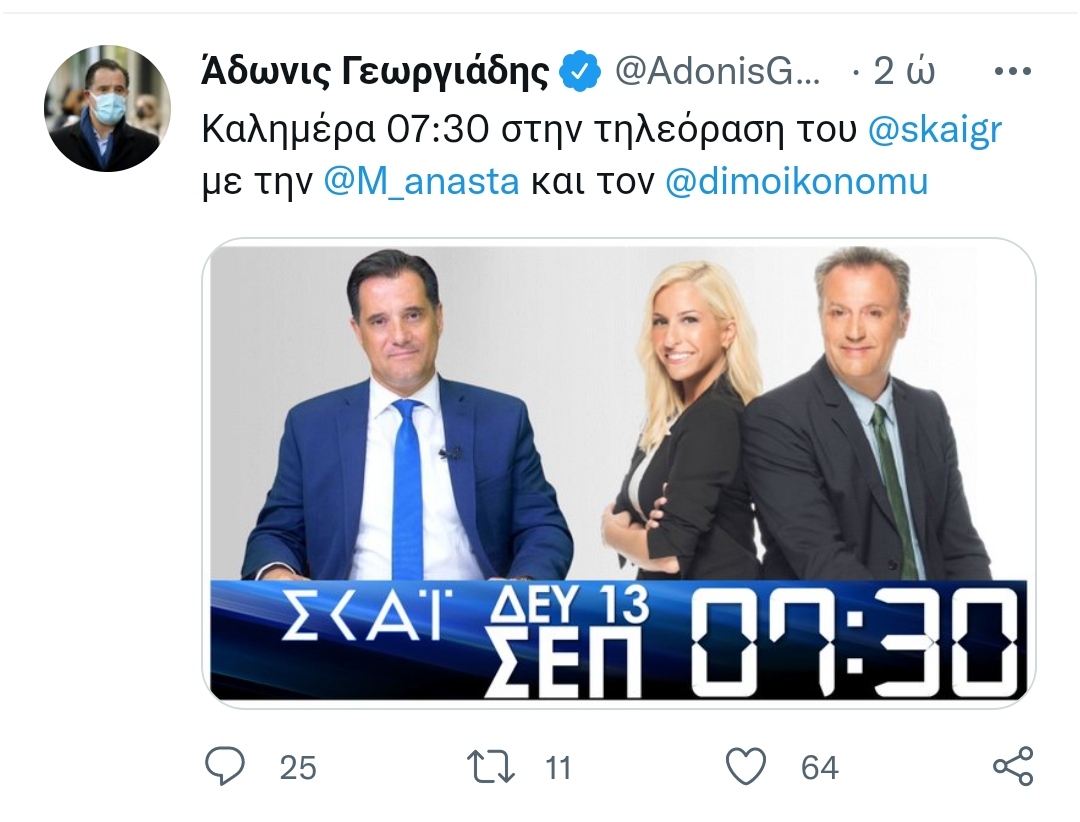Image resolution: width=1080 pixels, height=822 pixels.
Task: Visit the @dimoikonomu mention
Action: pyautogui.click(x=796, y=182)
